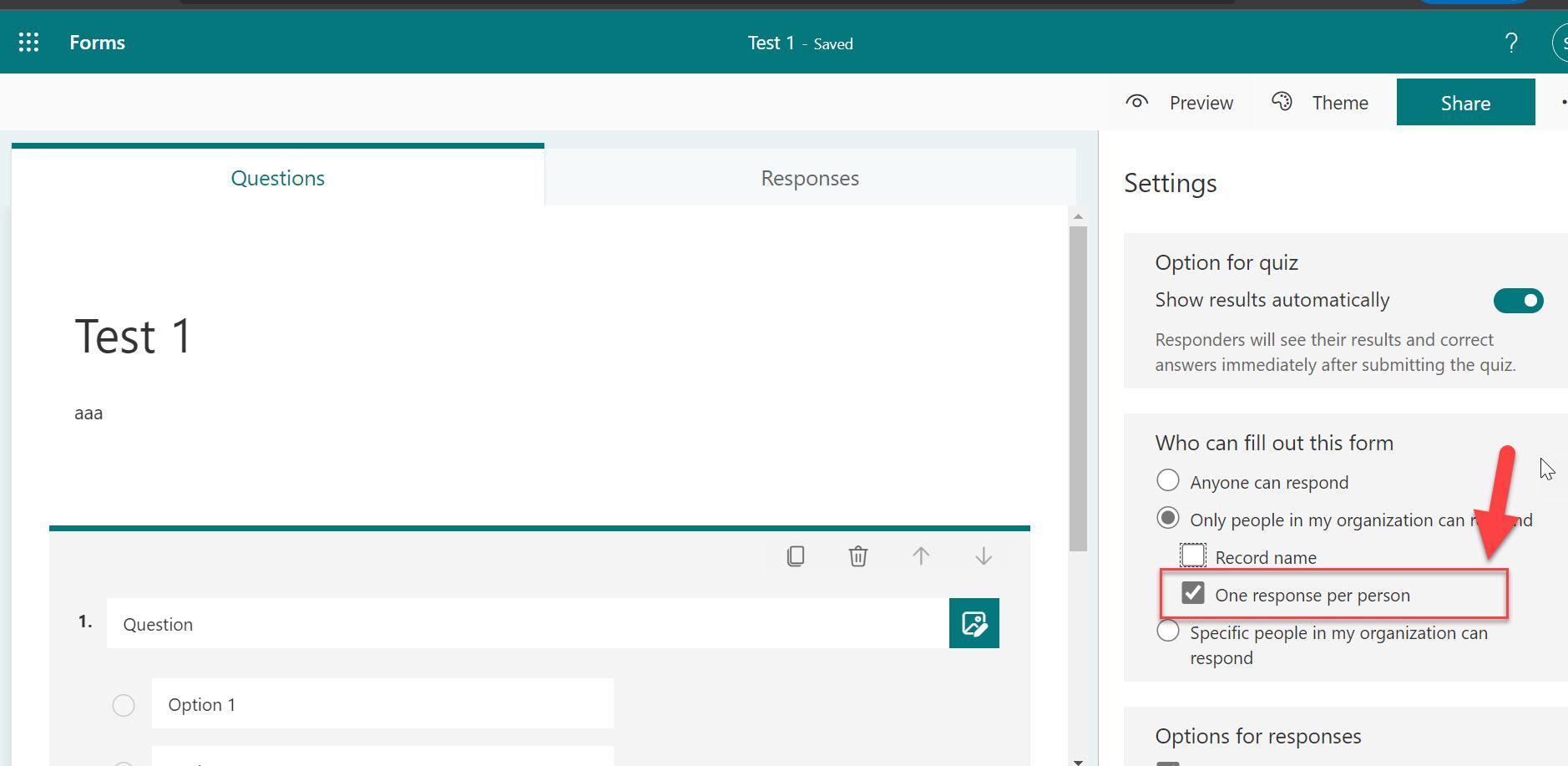Select Only people in my organization radio
This screenshot has height=766, width=1568.
(1168, 518)
